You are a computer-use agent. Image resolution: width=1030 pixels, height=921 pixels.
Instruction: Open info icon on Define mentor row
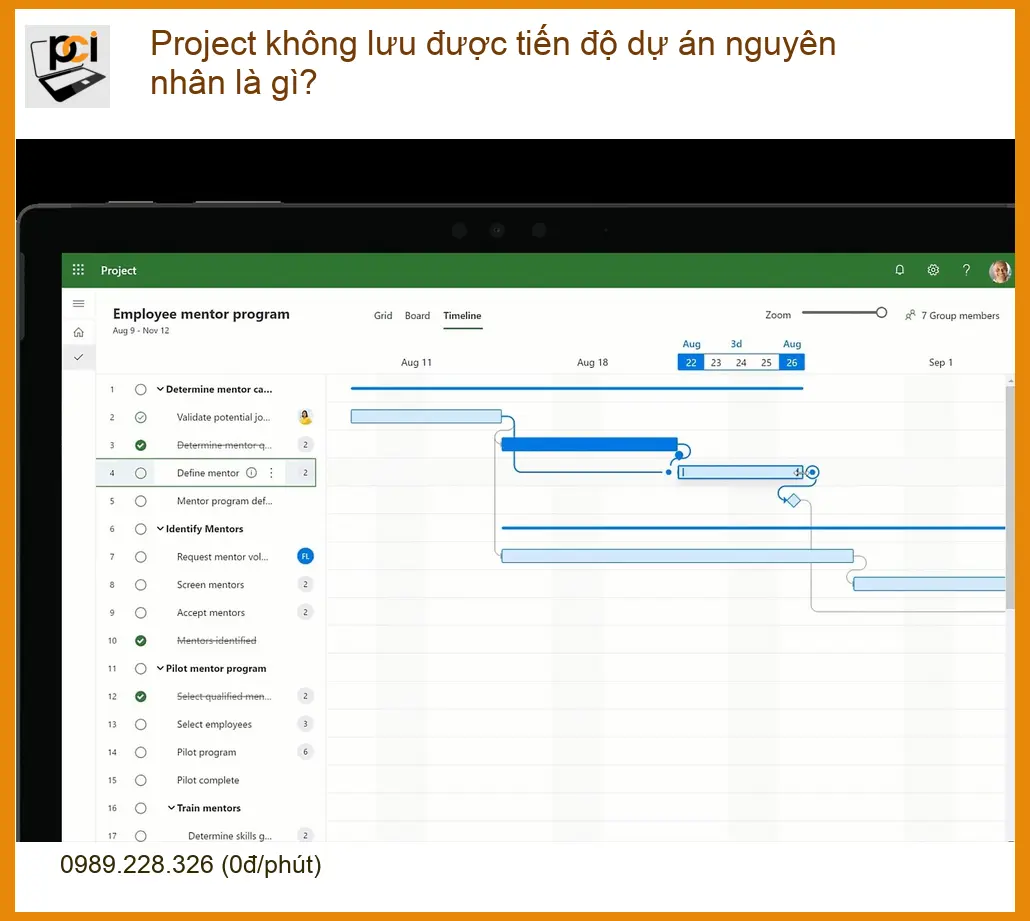[x=252, y=472]
